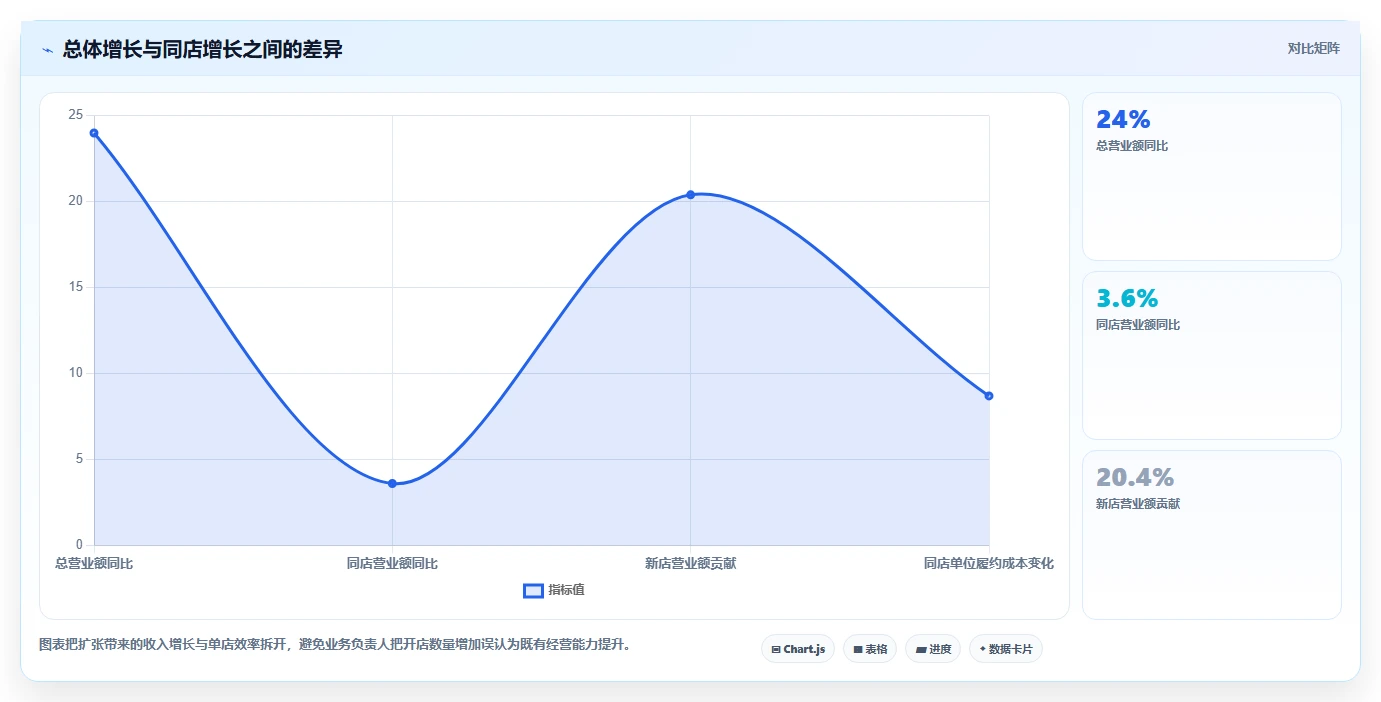Click the y-axis value 25
This screenshot has height=702, width=1381.
[x=75, y=115]
